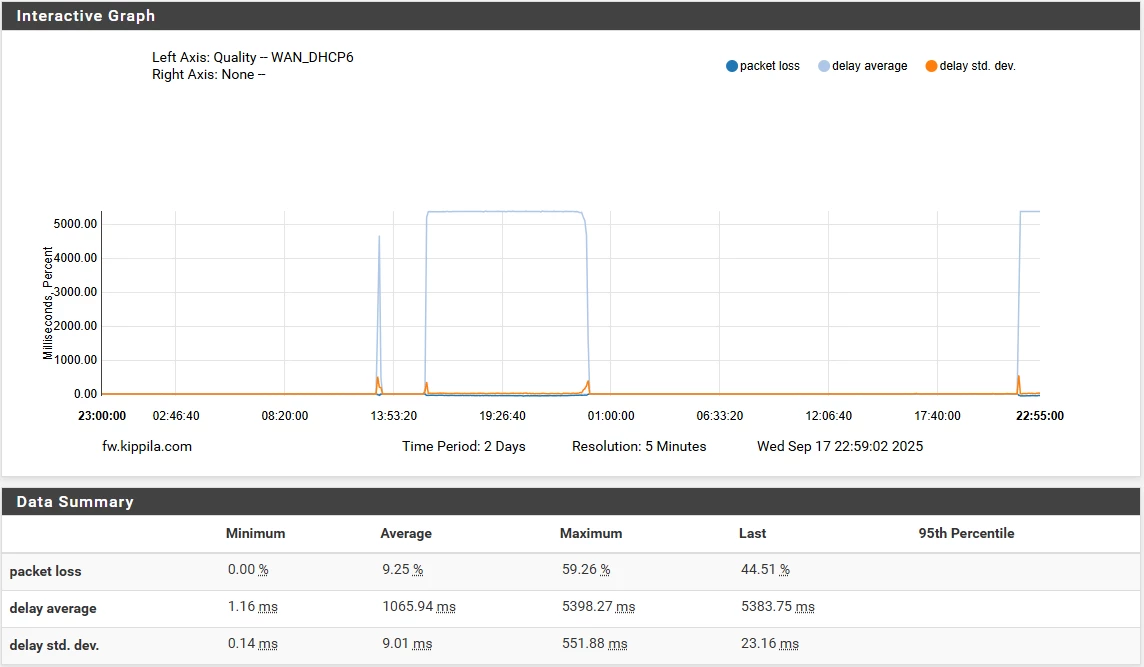Screen dimensions: 1144x667
Task: Click the Milliseconds, Percent y-axis title
Action: point(48,303)
